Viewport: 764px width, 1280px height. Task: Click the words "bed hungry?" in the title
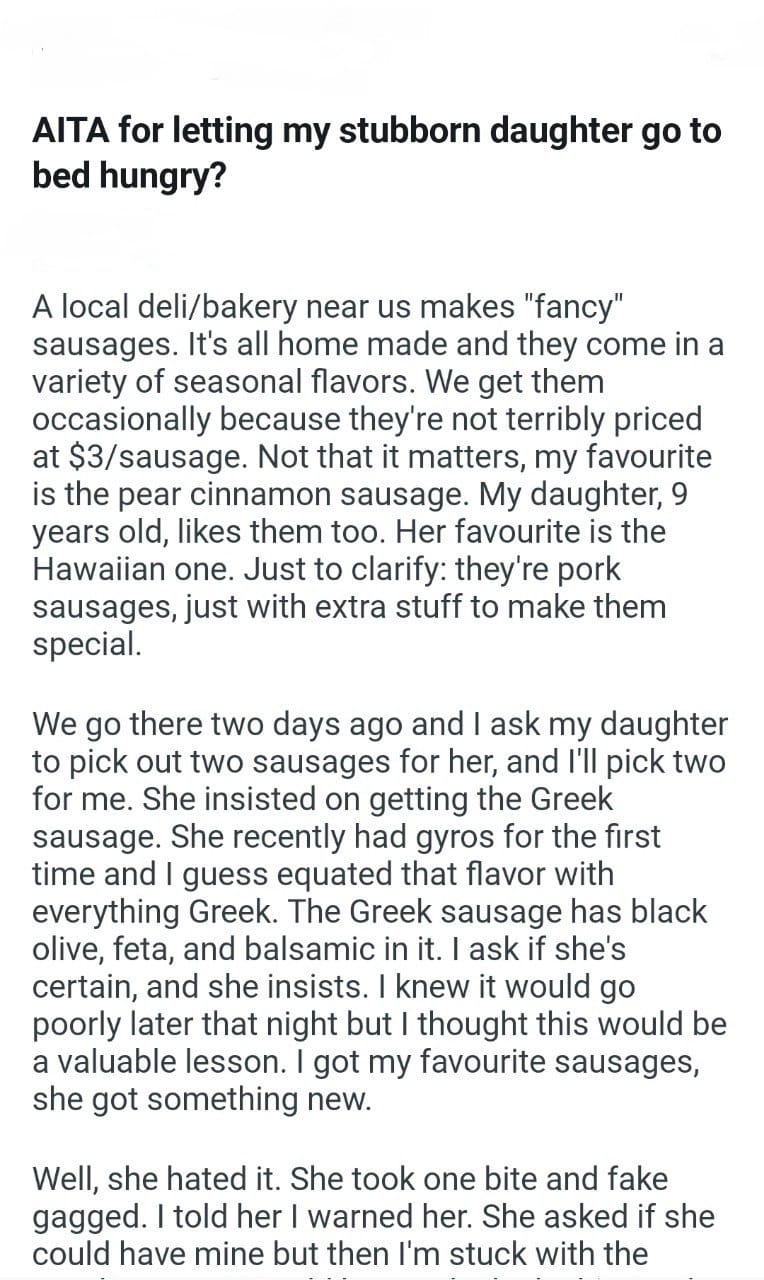point(128,175)
